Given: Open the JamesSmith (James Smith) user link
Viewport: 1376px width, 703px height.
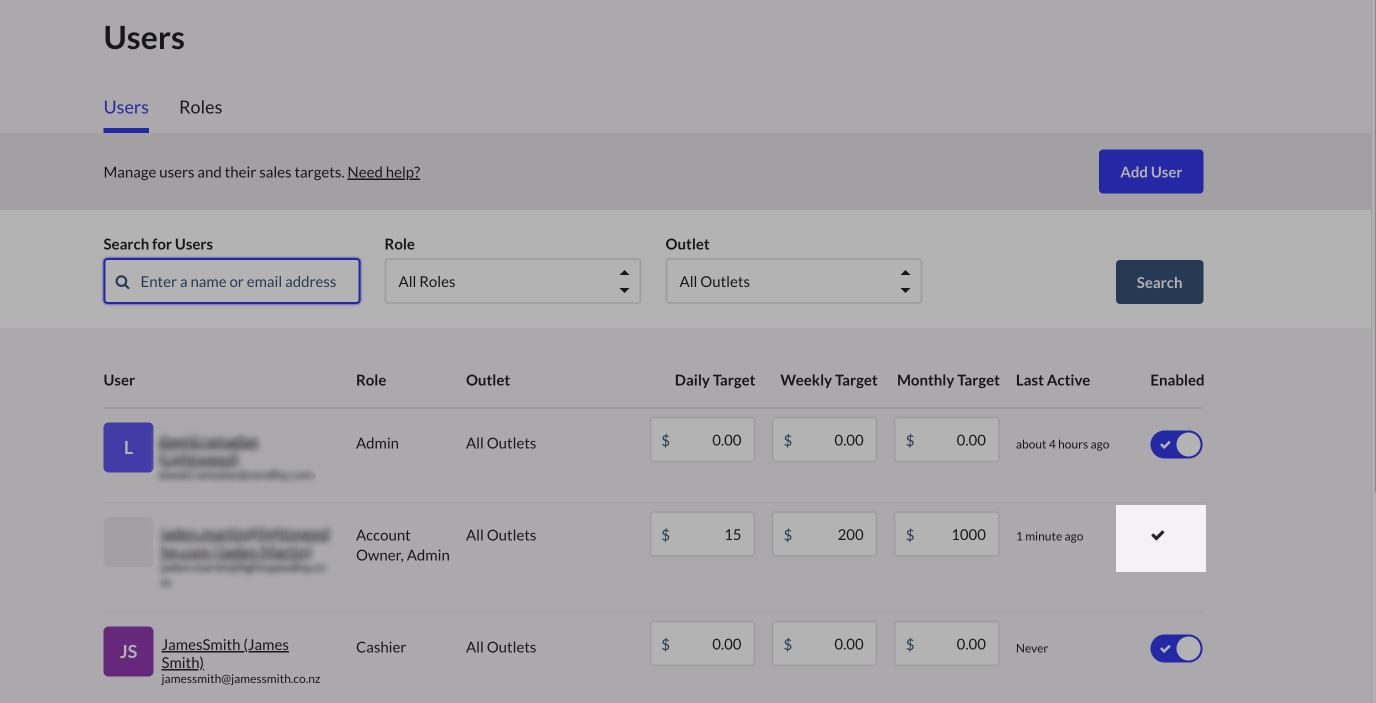Looking at the screenshot, I should click(225, 653).
